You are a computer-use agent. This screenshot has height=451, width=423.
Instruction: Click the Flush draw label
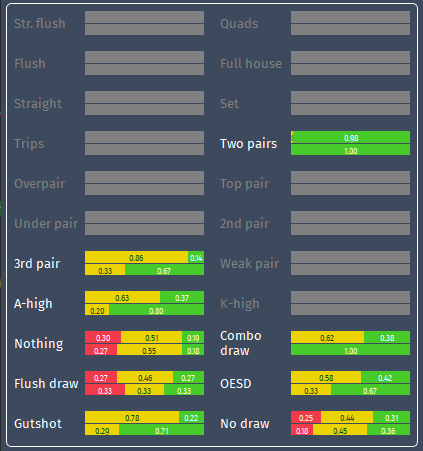[x=46, y=383]
